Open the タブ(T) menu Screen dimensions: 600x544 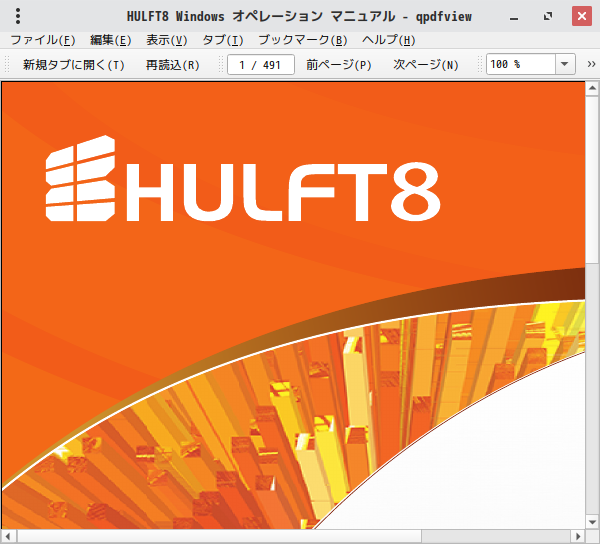[223, 40]
